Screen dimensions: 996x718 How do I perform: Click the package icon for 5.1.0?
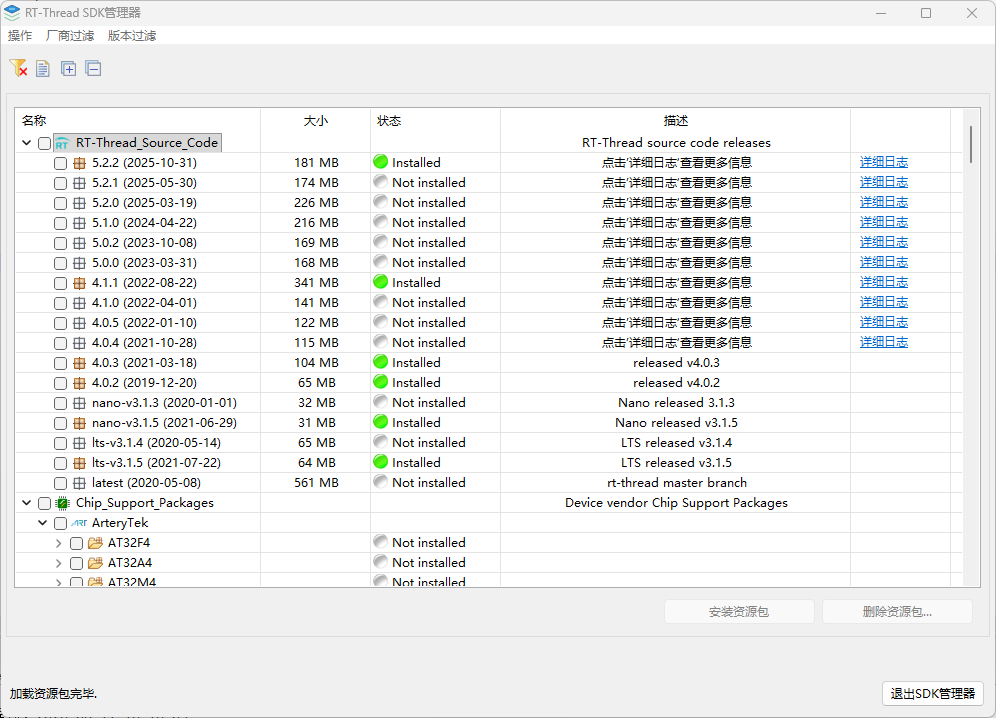pos(79,224)
